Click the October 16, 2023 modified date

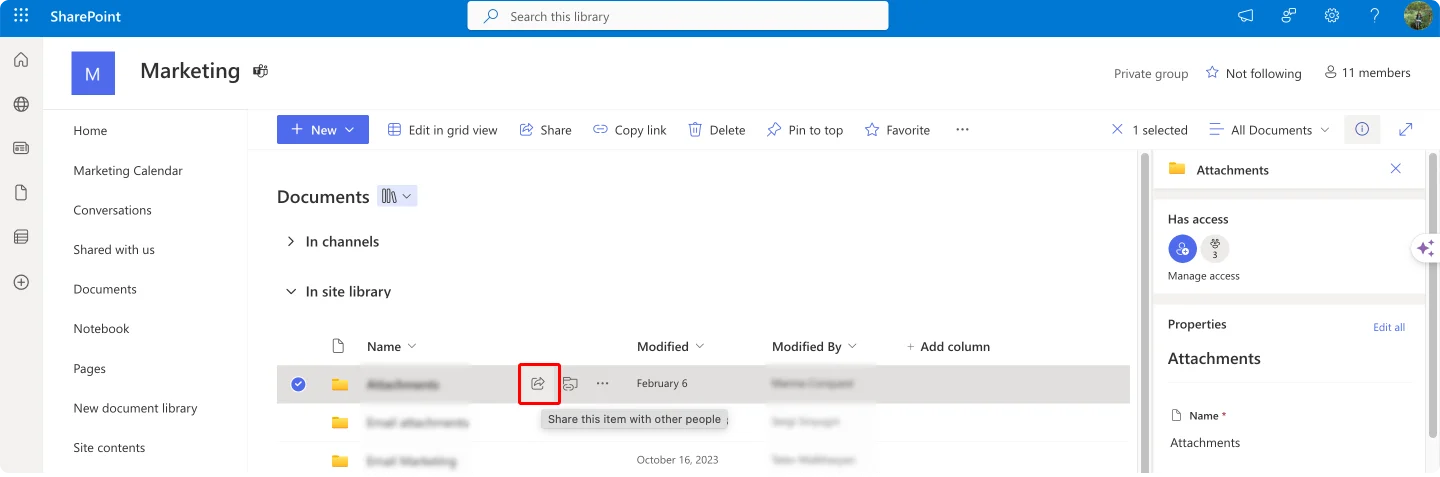[x=677, y=461]
